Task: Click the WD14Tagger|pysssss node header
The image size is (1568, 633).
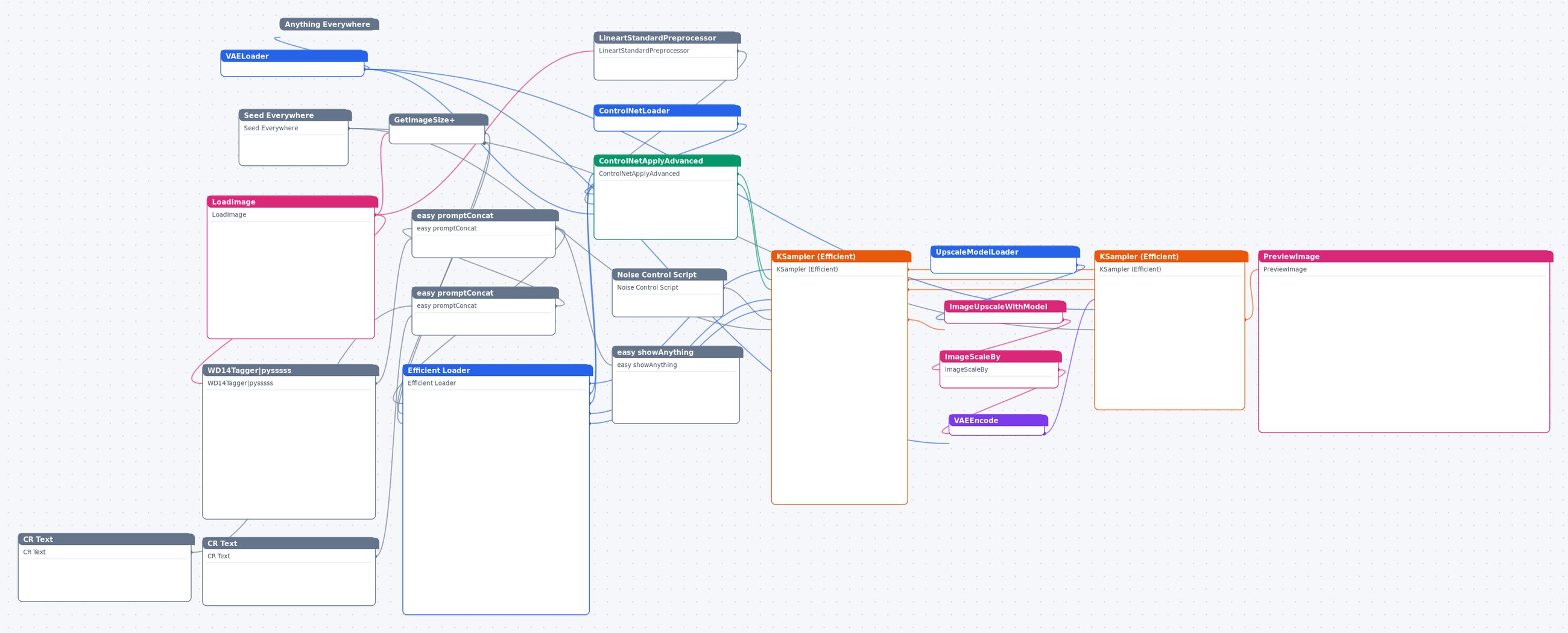Action: (290, 371)
